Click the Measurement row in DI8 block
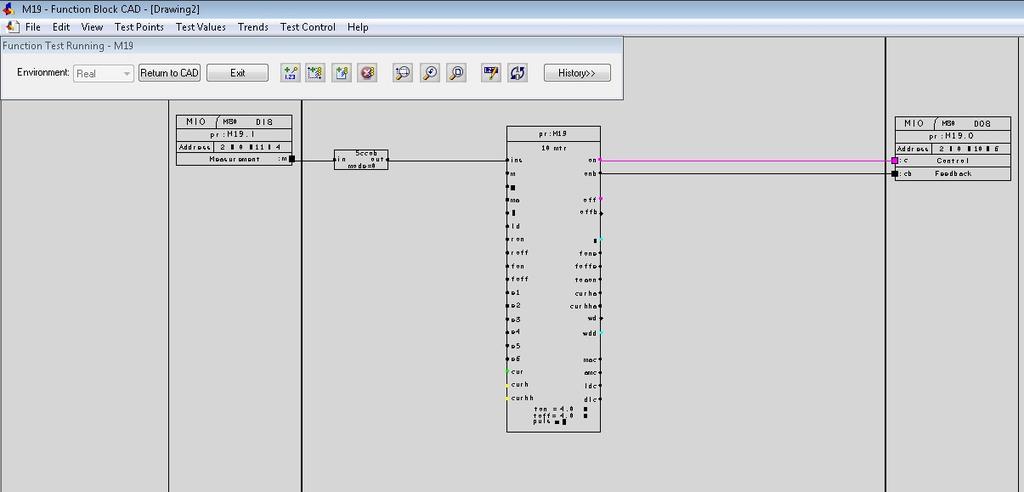The image size is (1024, 492). point(234,159)
